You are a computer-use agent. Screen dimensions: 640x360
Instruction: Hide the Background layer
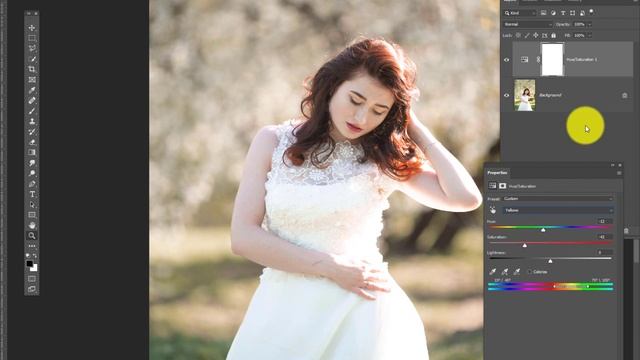pos(507,96)
